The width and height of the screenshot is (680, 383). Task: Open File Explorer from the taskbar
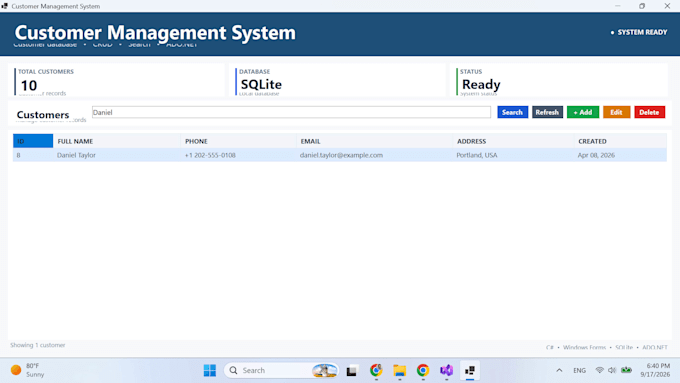[x=399, y=370]
